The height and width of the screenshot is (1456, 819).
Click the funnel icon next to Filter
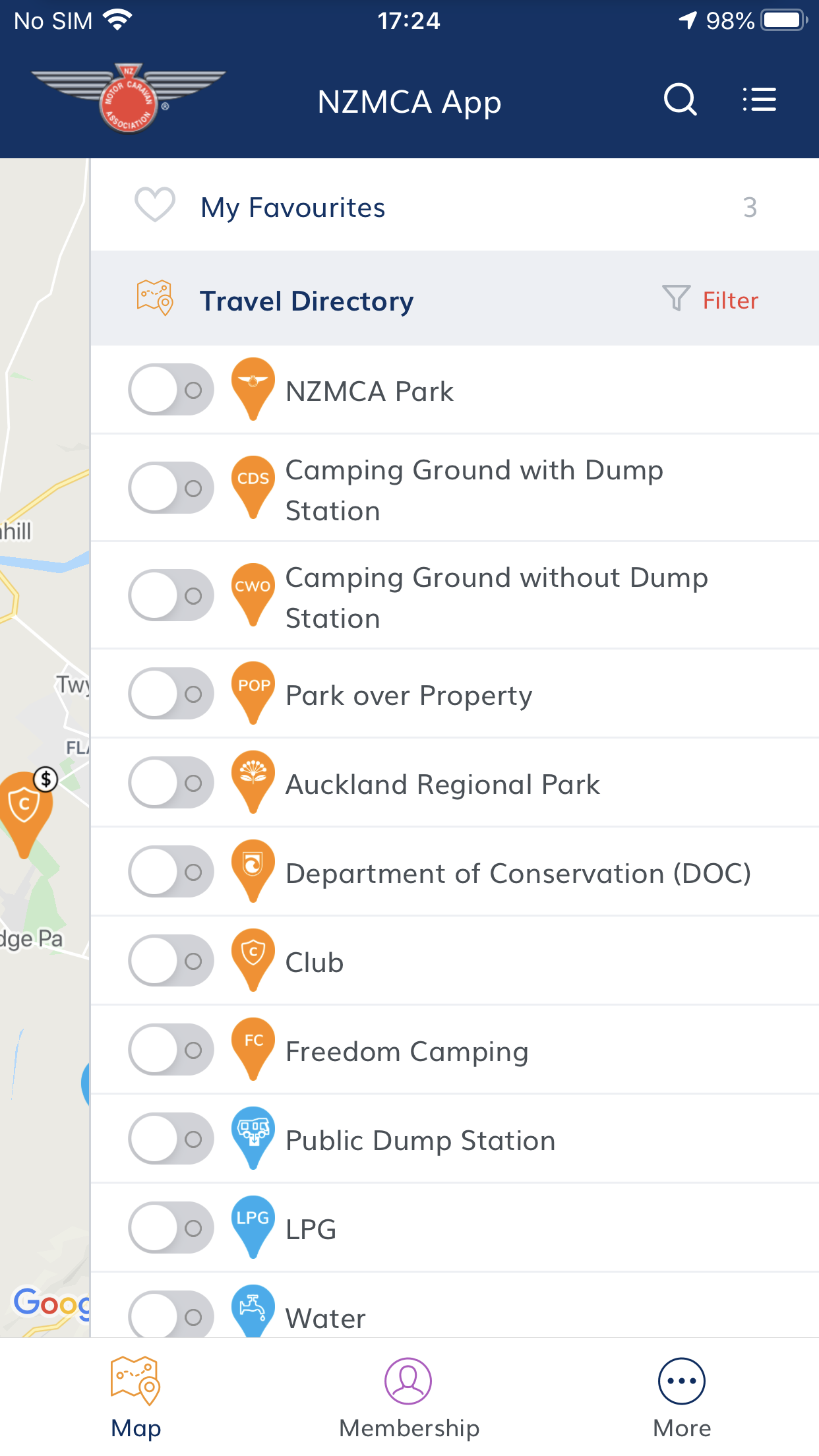(x=676, y=298)
